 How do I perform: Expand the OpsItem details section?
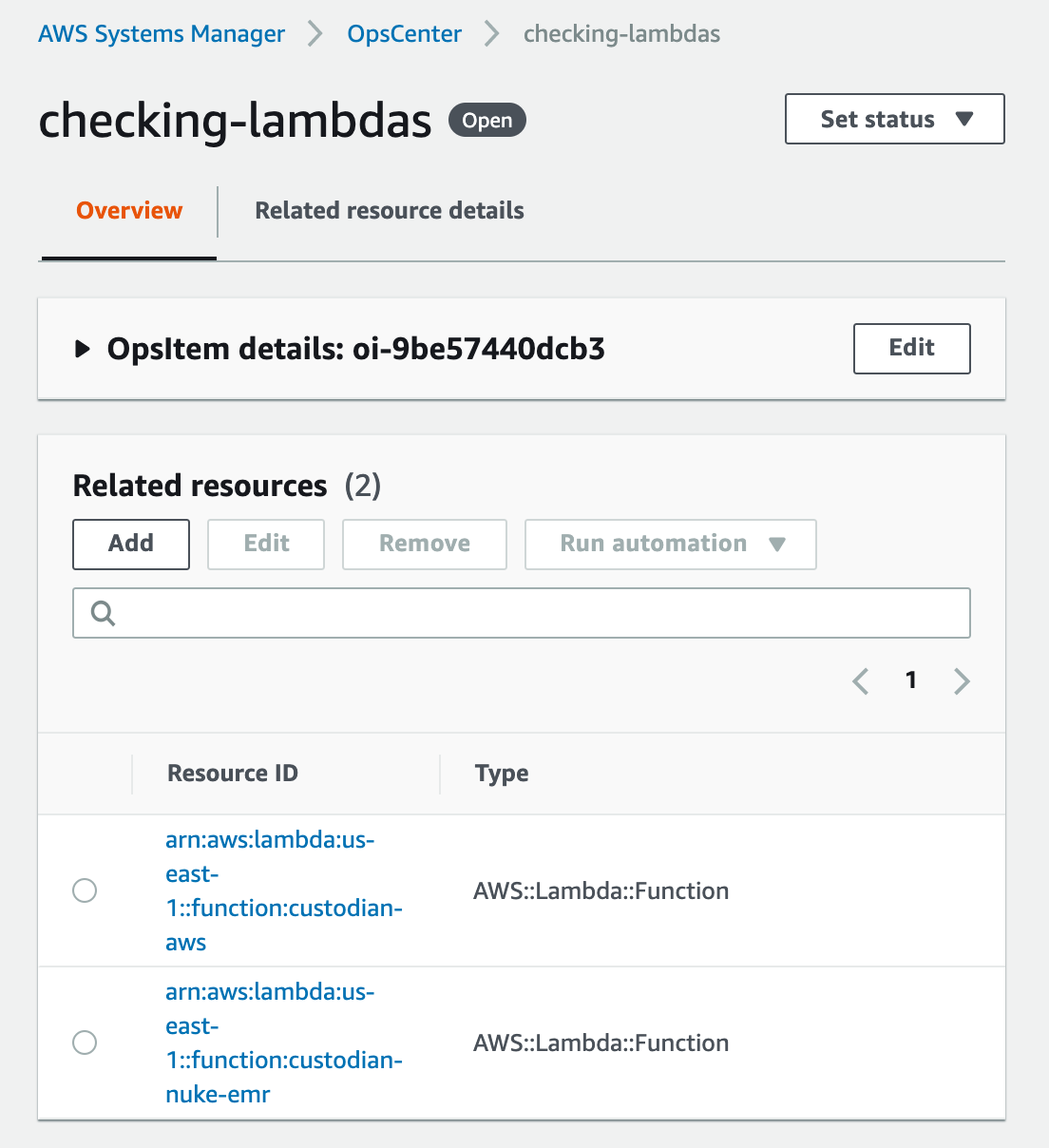pyautogui.click(x=83, y=349)
